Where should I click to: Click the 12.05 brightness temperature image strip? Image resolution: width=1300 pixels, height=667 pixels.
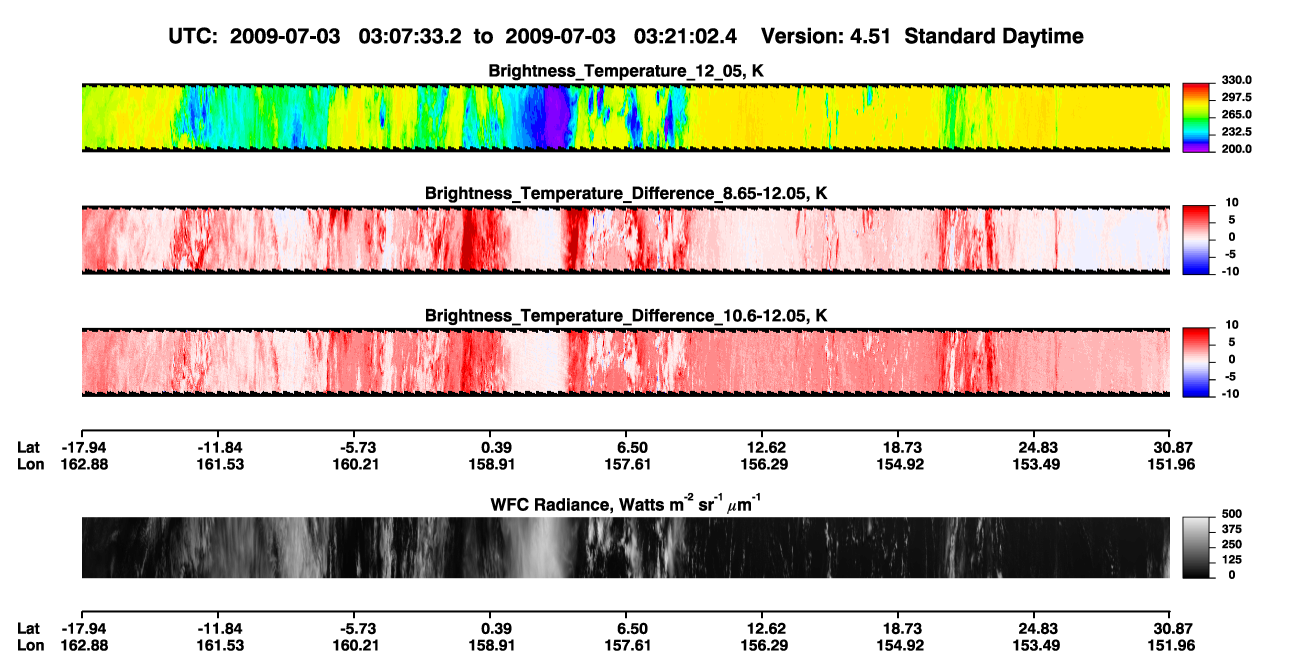pos(625,117)
